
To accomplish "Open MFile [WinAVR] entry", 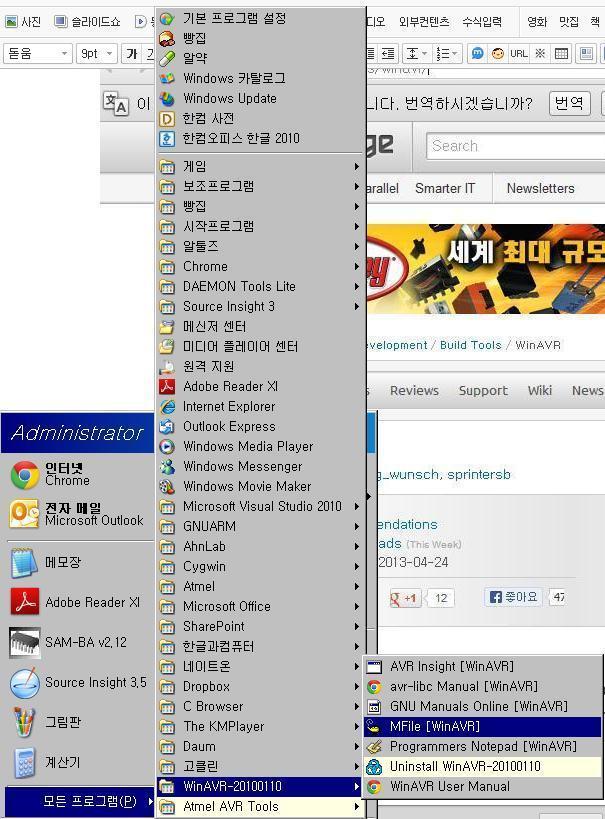I will point(483,726).
